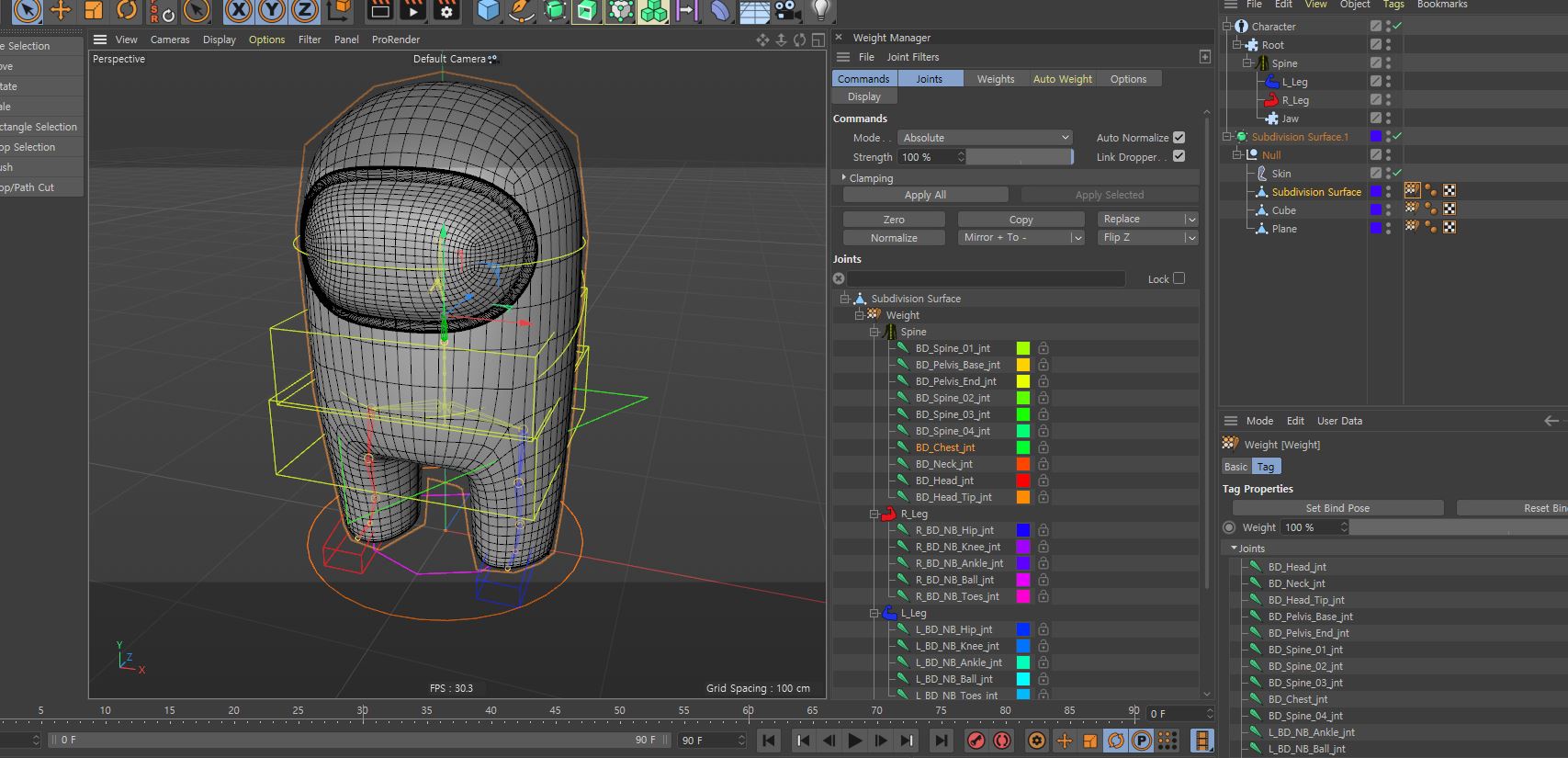Screen dimensions: 1568x758
Task: Click the Copy weights button
Action: click(x=1021, y=220)
